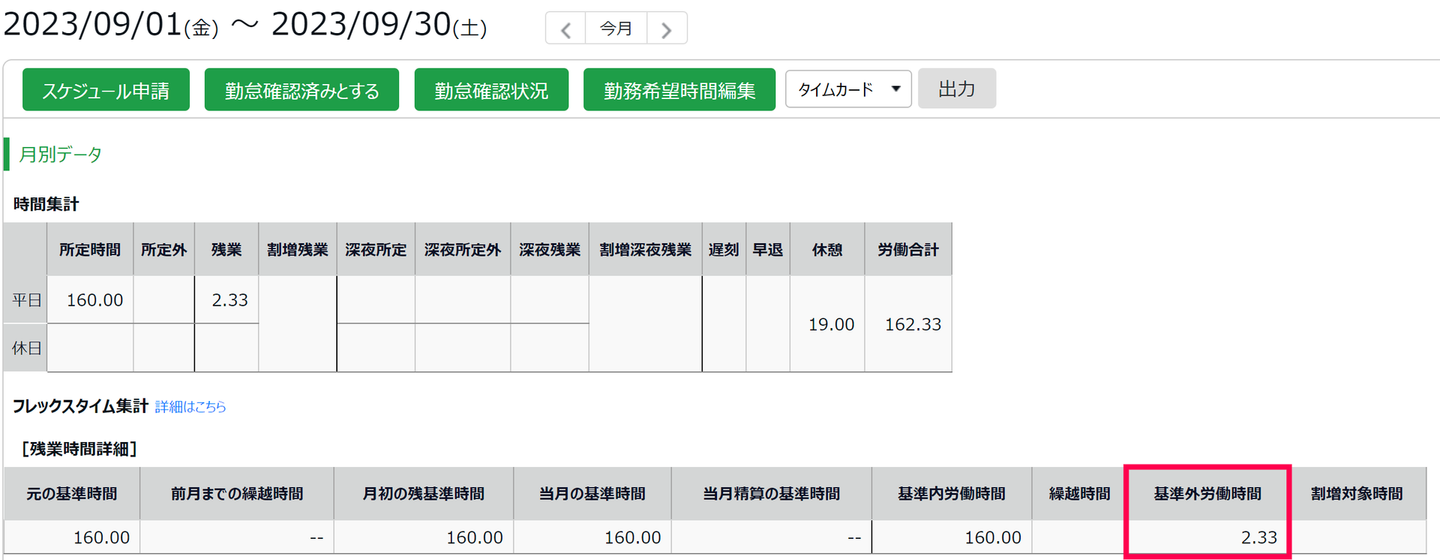This screenshot has height=560, width=1440.
Task: Open 勤務希望時間編集
Action: 679,90
